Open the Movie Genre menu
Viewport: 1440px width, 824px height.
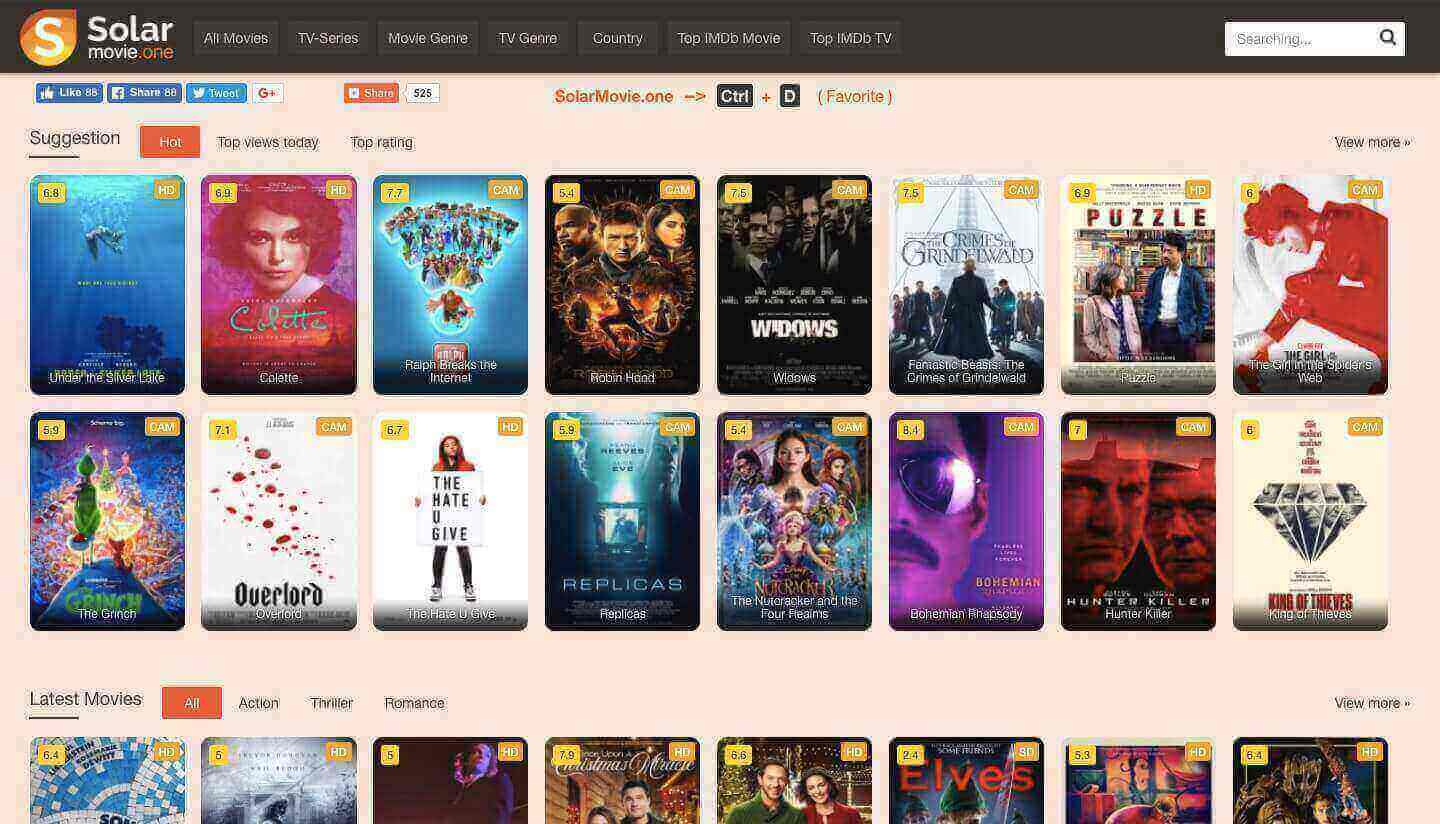(428, 38)
